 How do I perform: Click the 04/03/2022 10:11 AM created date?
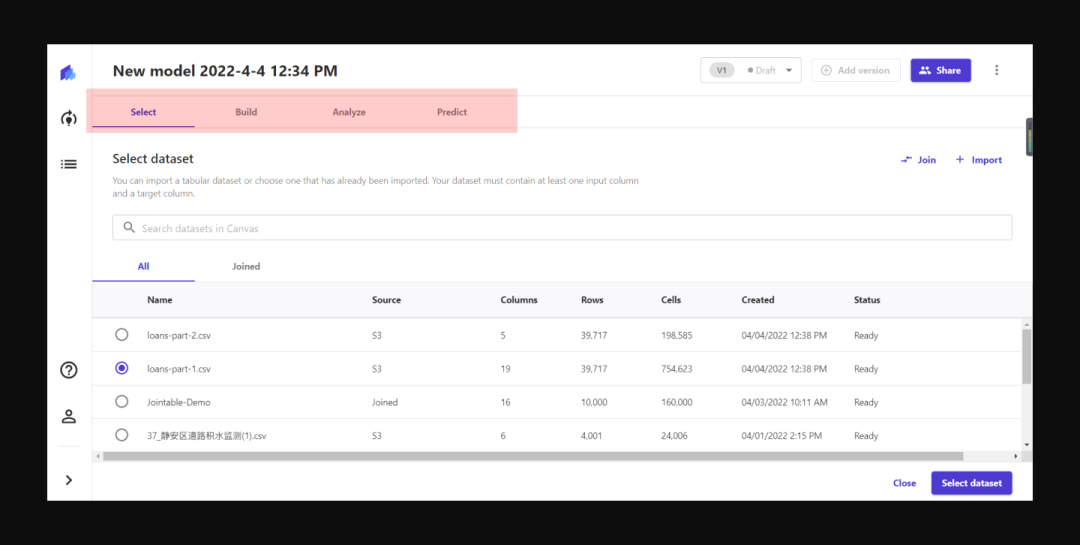pyautogui.click(x=785, y=402)
